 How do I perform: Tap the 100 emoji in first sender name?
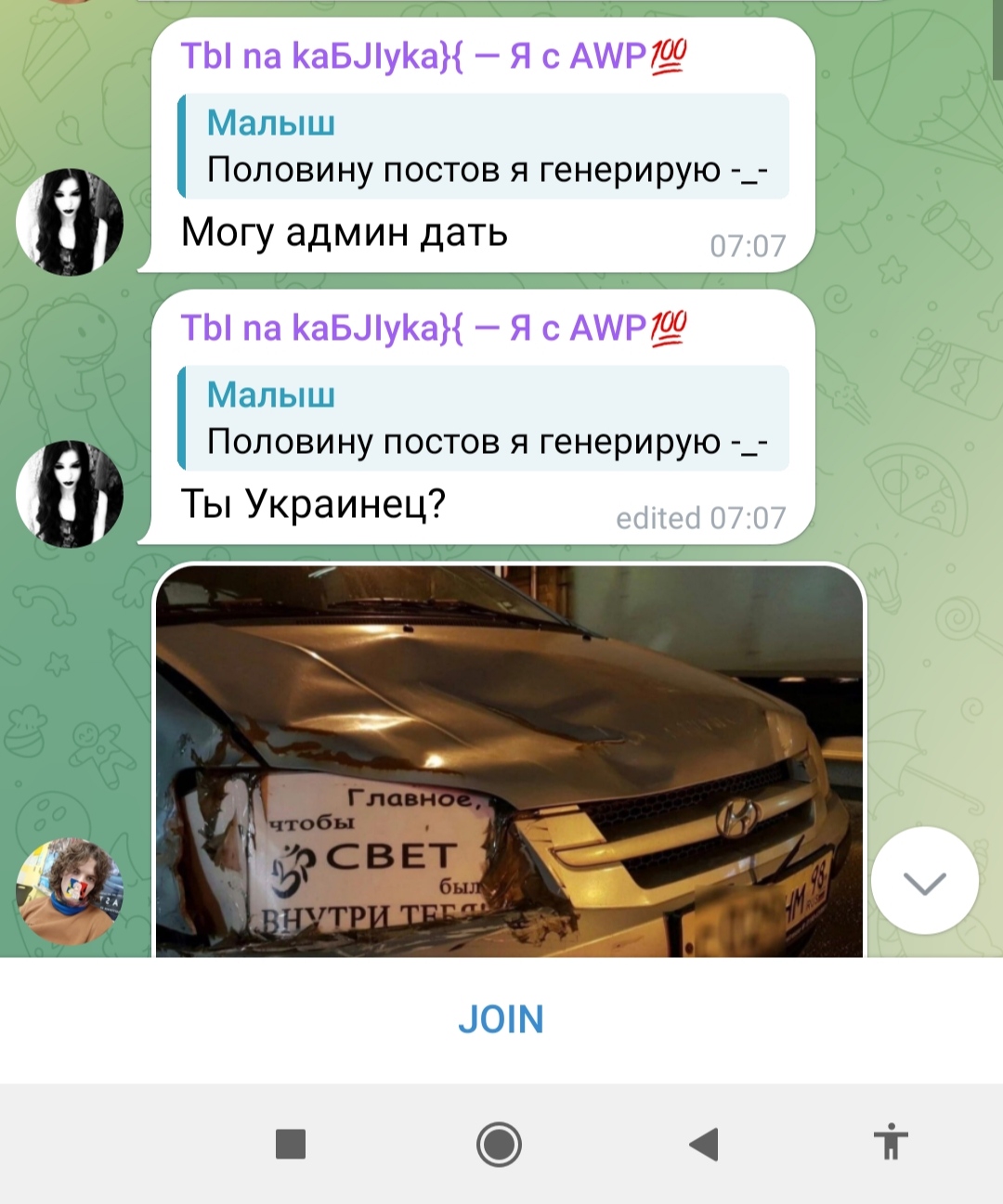(x=668, y=56)
